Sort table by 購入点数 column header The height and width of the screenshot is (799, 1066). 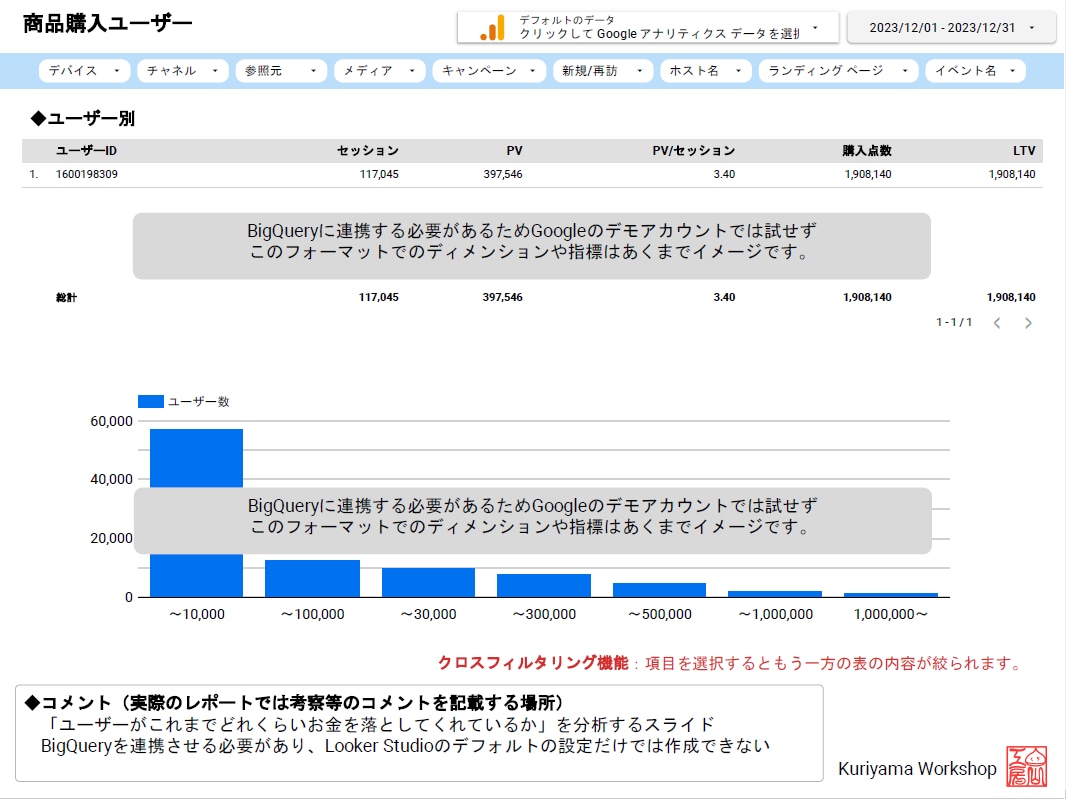(x=867, y=151)
